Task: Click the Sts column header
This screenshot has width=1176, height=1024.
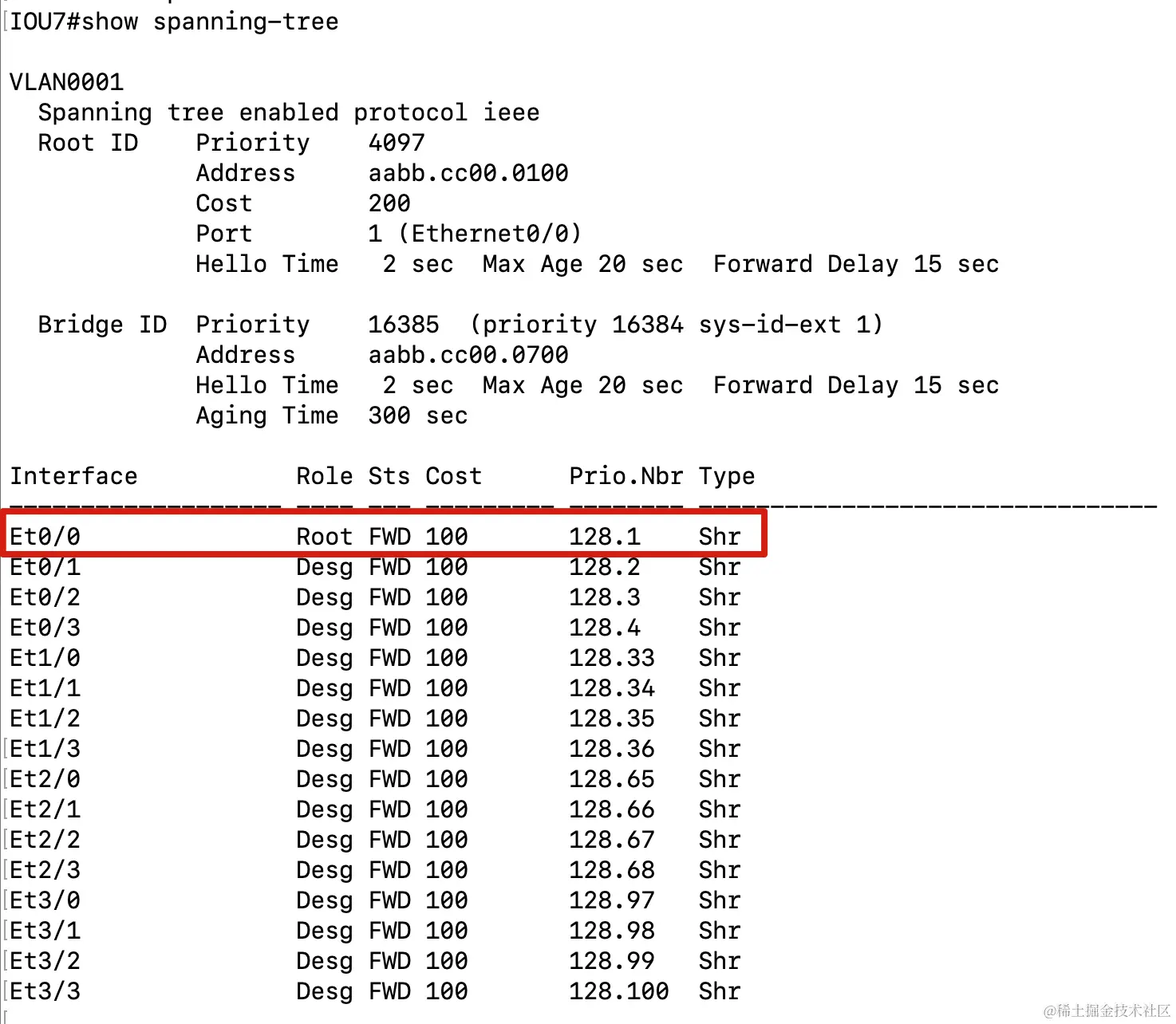Action: [389, 476]
